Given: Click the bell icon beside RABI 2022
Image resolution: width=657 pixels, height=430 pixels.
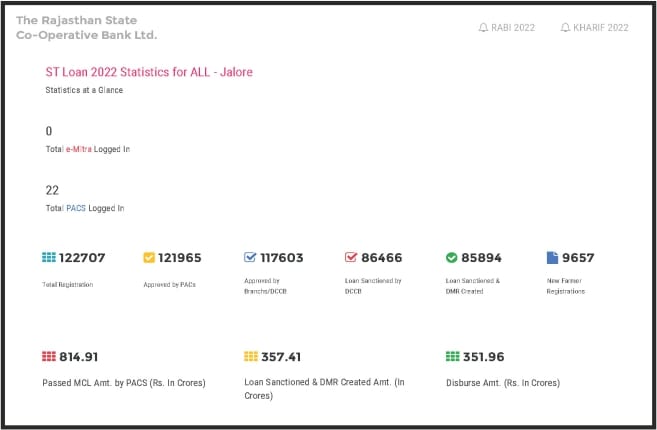Looking at the screenshot, I should point(484,28).
